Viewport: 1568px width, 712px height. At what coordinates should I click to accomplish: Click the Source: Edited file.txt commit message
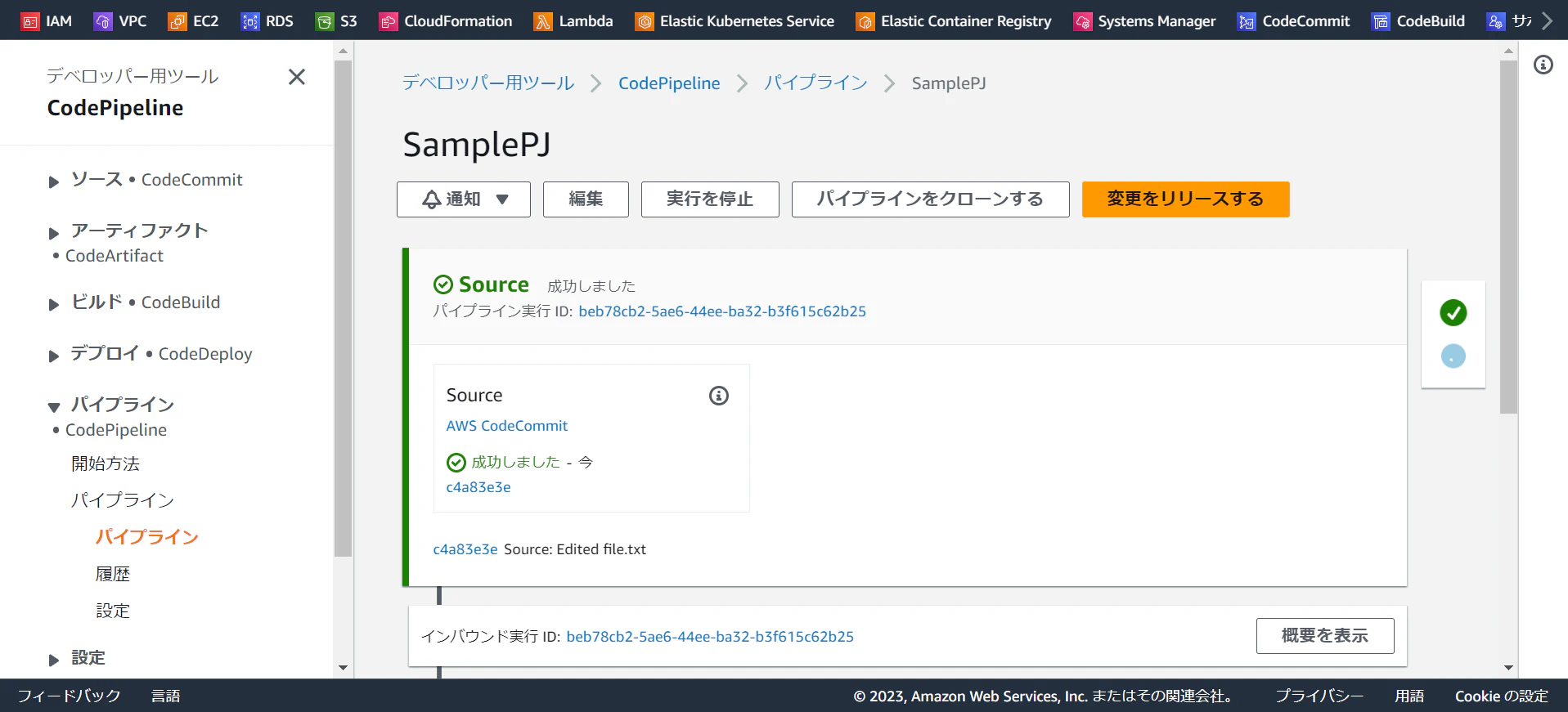[x=575, y=549]
